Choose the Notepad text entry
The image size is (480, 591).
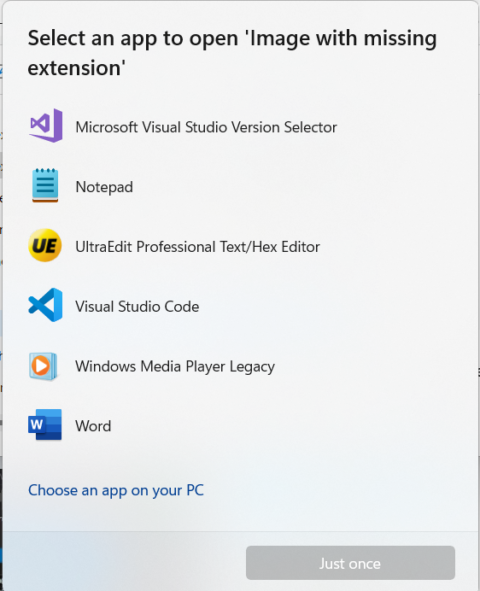coord(104,187)
